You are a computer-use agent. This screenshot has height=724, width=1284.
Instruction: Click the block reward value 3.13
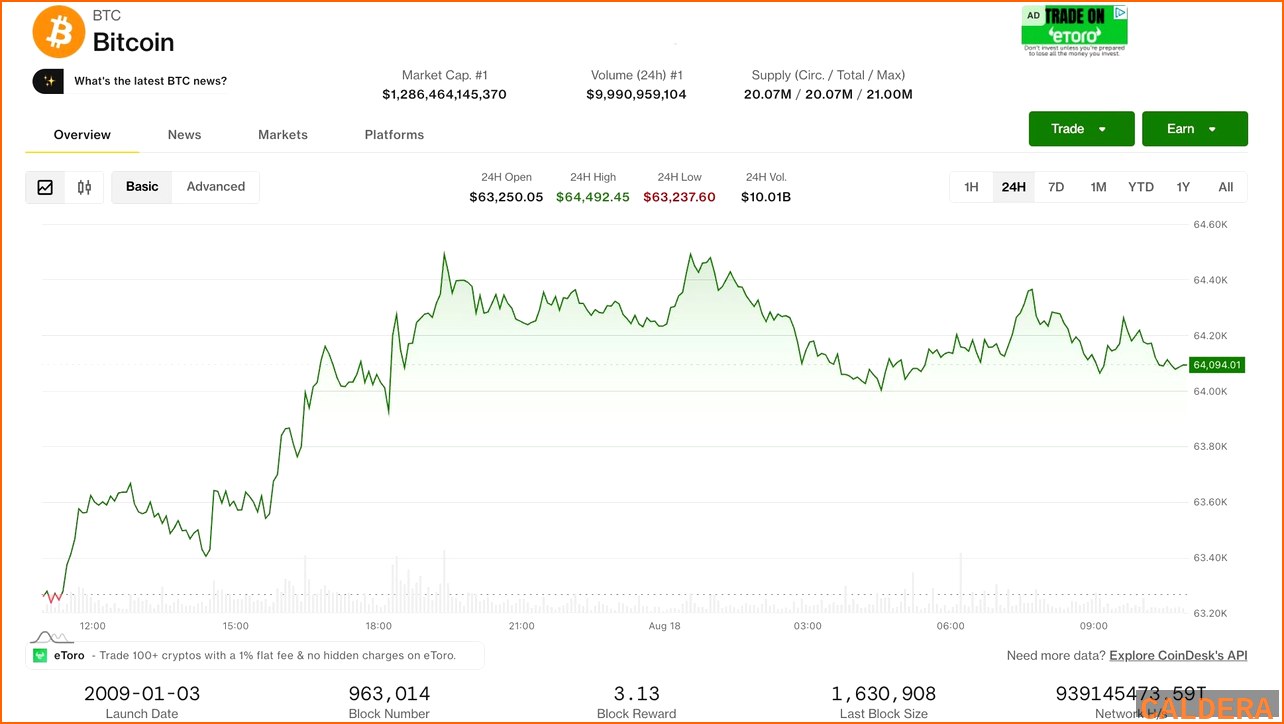tap(636, 693)
